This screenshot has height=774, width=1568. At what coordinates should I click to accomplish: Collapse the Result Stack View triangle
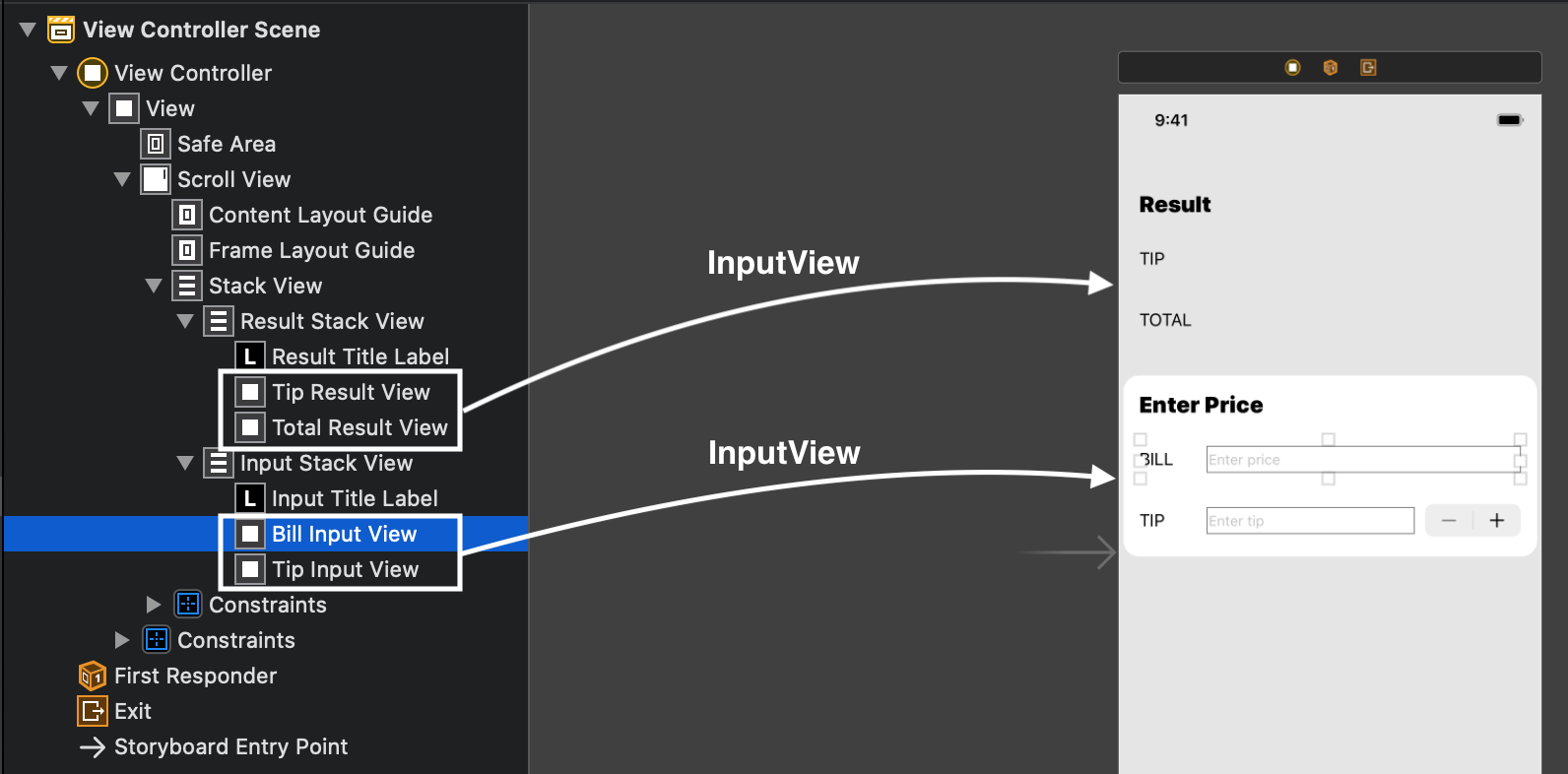(x=185, y=321)
